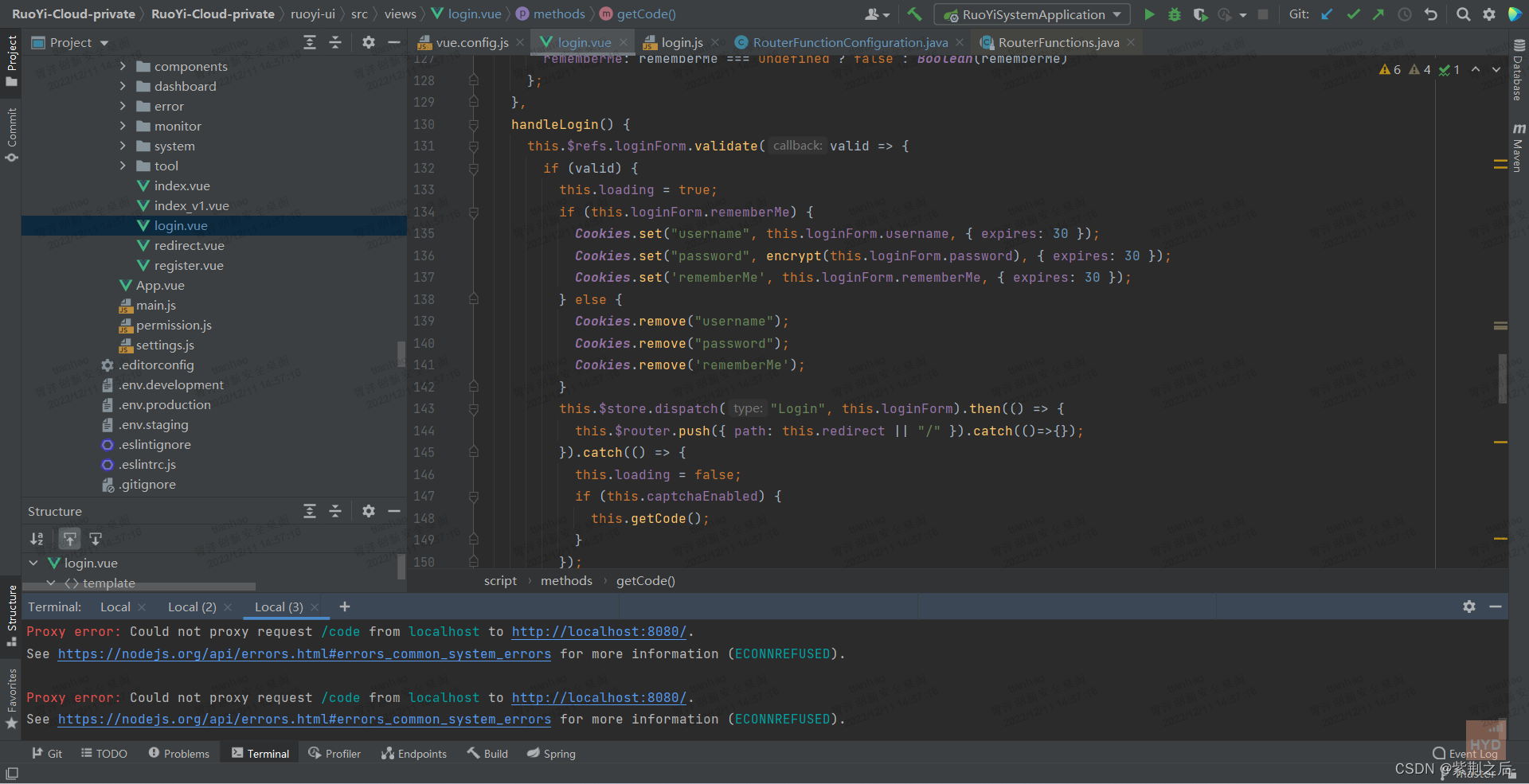Open the first http://localhost:8080/ link in the terminal
1529x784 pixels.
598,631
